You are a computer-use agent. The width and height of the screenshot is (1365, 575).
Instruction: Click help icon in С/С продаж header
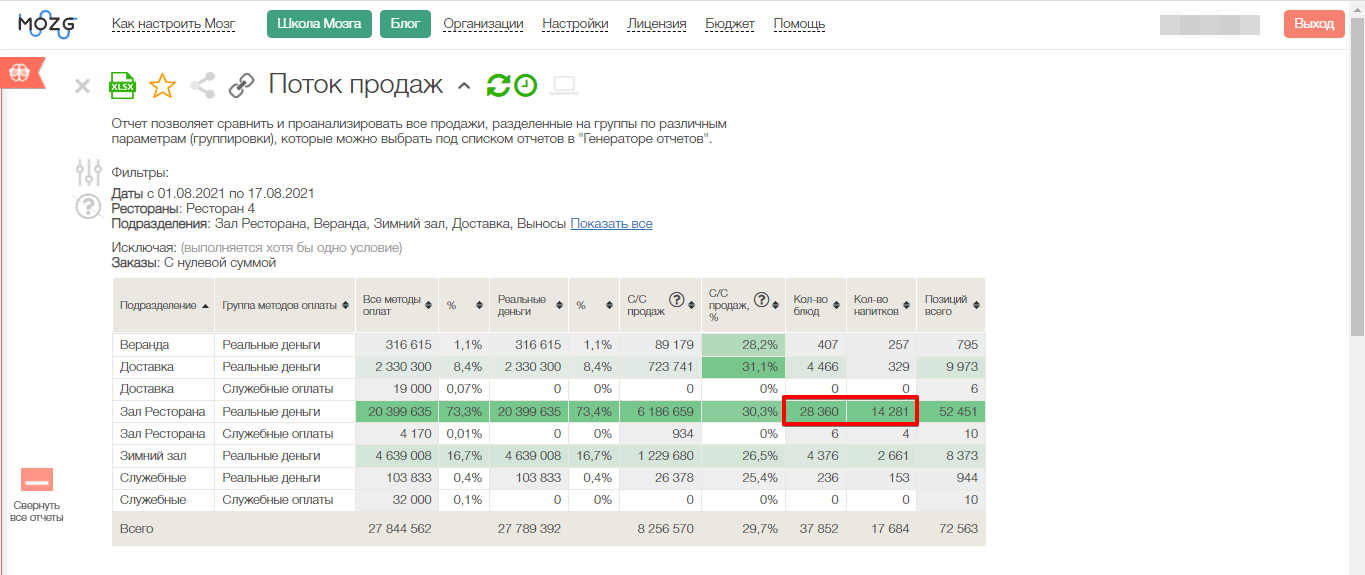[676, 299]
